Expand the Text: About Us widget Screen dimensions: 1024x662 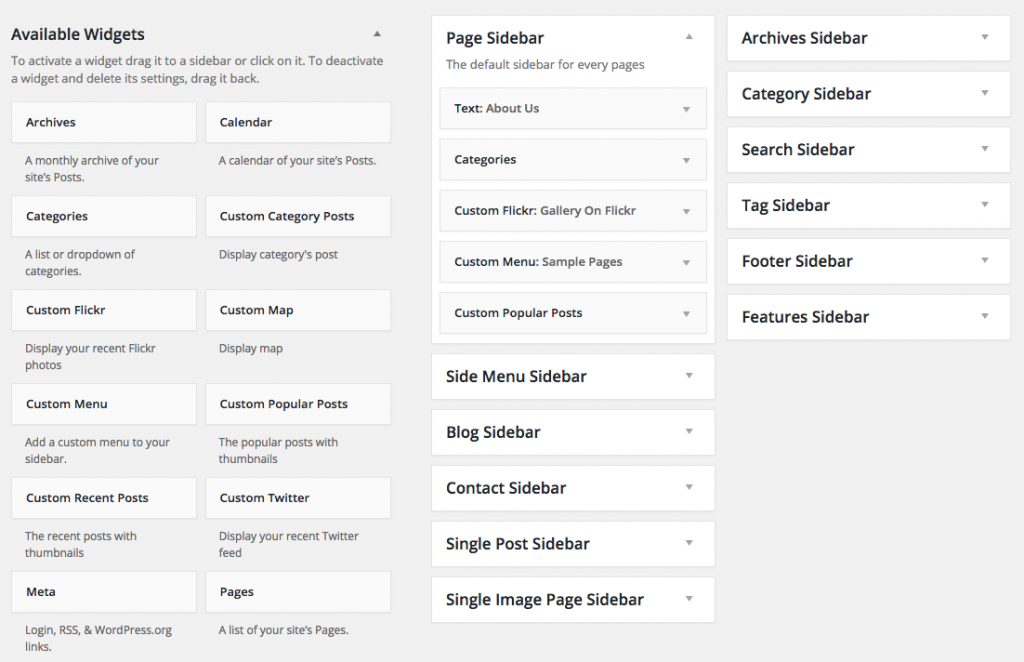click(686, 109)
